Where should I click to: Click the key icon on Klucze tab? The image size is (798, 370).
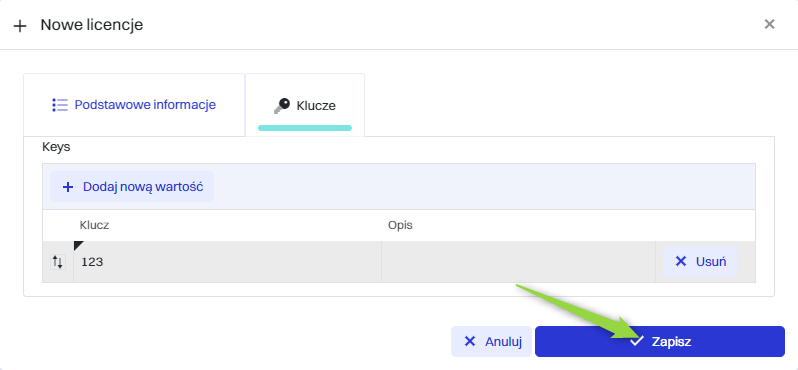[281, 106]
